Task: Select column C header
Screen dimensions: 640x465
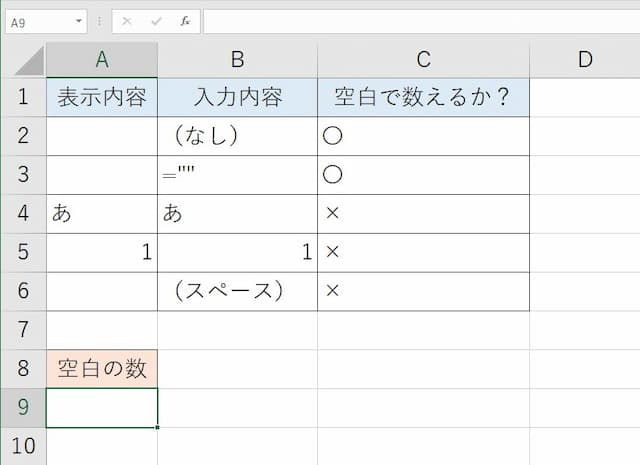Action: [x=424, y=60]
